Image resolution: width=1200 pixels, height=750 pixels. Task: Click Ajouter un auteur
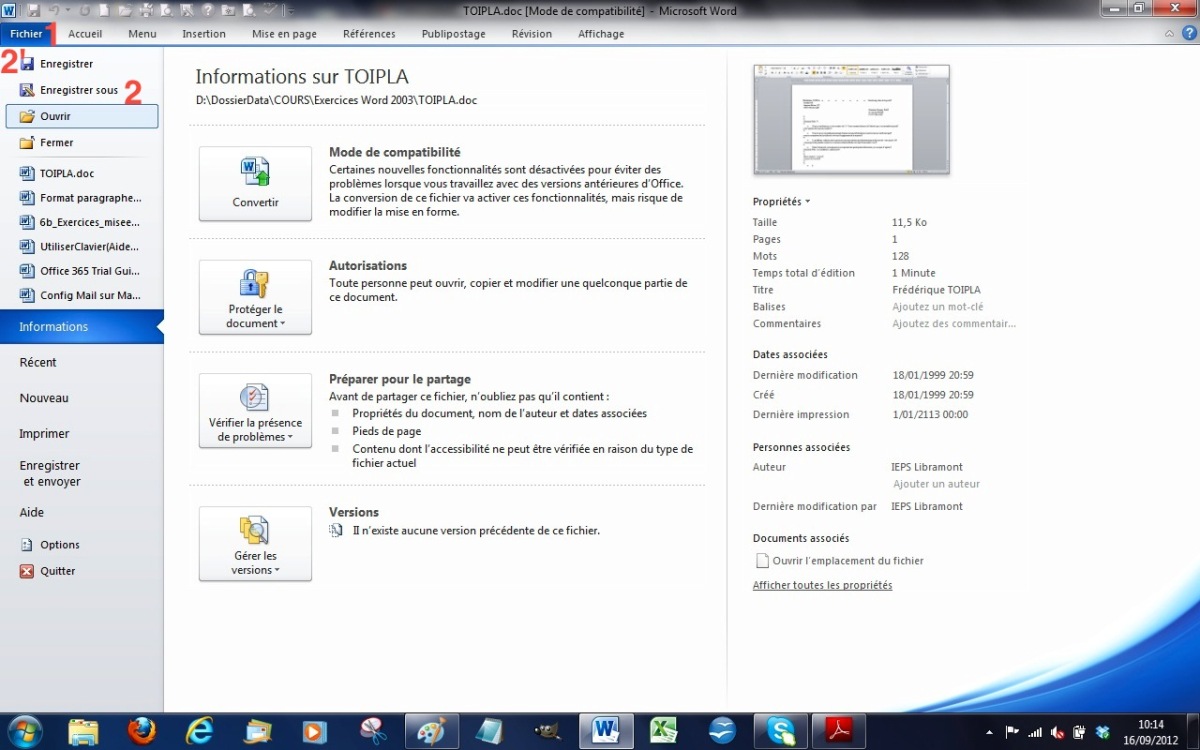point(936,484)
